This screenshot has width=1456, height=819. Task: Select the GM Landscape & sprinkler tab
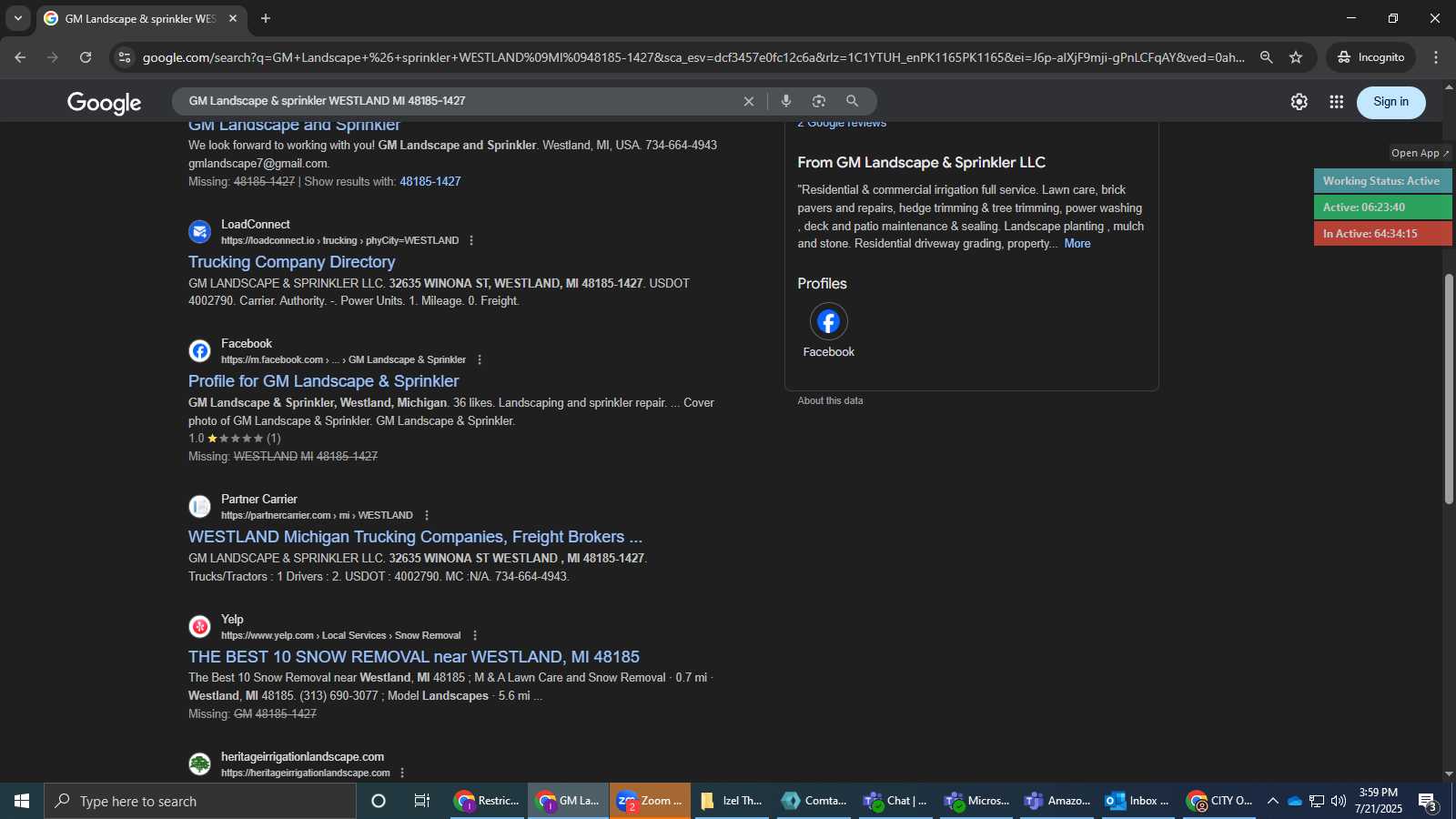point(141,18)
